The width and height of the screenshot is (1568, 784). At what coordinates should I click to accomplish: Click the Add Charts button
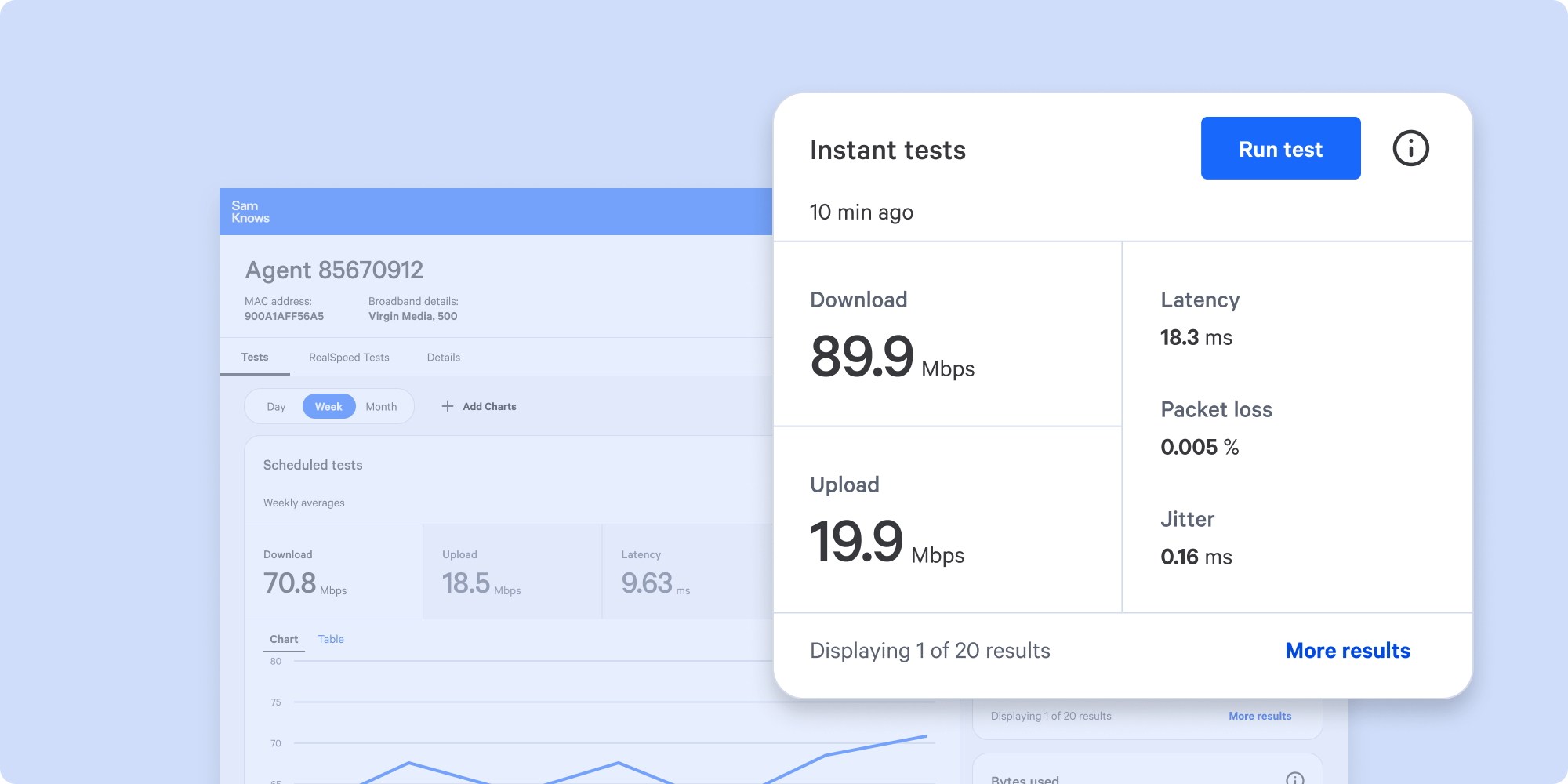tap(479, 406)
